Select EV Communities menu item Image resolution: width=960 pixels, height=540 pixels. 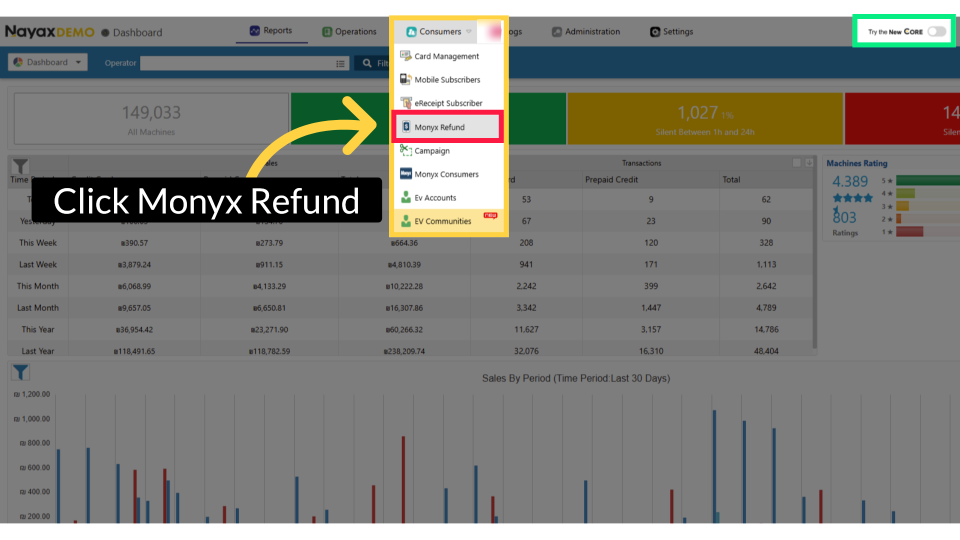click(x=448, y=220)
